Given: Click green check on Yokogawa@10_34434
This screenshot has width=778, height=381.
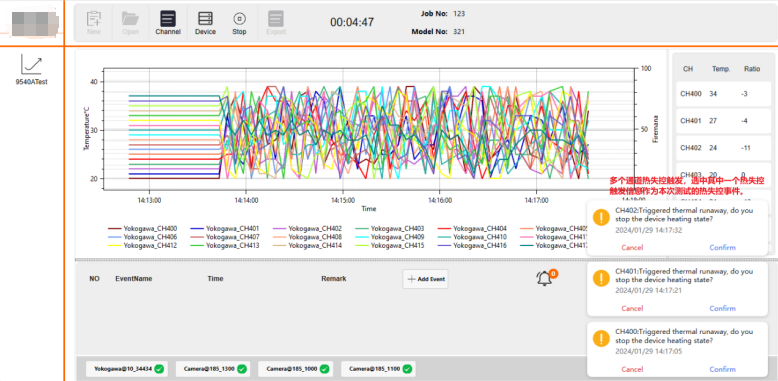Looking at the screenshot, I should 159,369.
